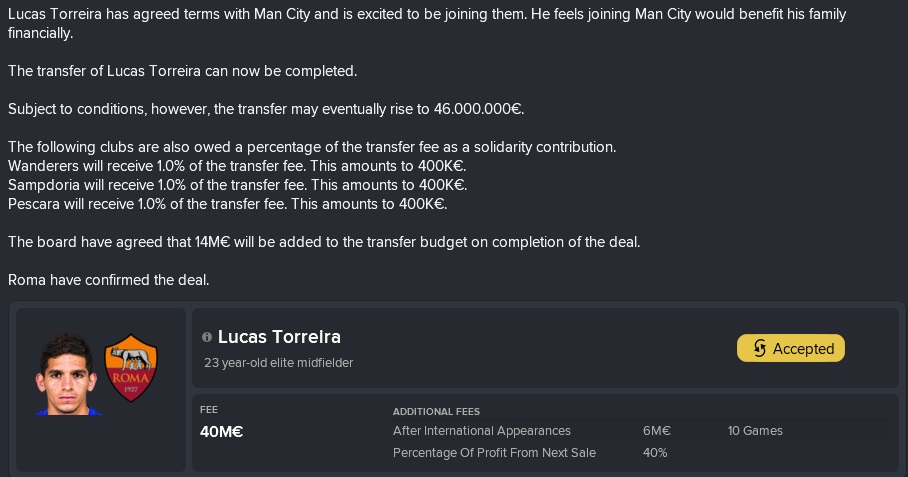
Task: Click the 14M€ transfer budget amount
Action: (x=212, y=242)
